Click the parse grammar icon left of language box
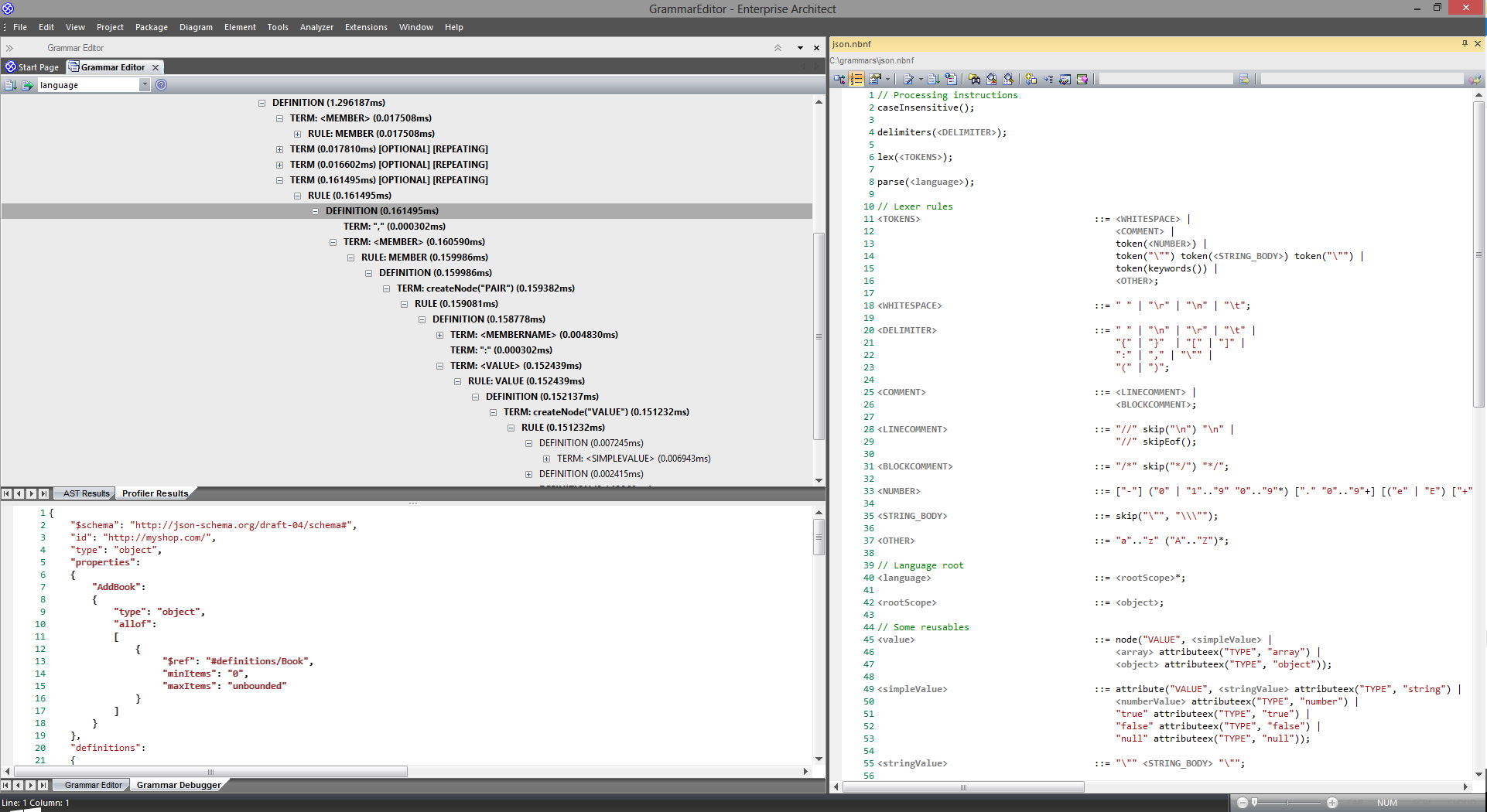Image resolution: width=1487 pixels, height=812 pixels. [27, 85]
